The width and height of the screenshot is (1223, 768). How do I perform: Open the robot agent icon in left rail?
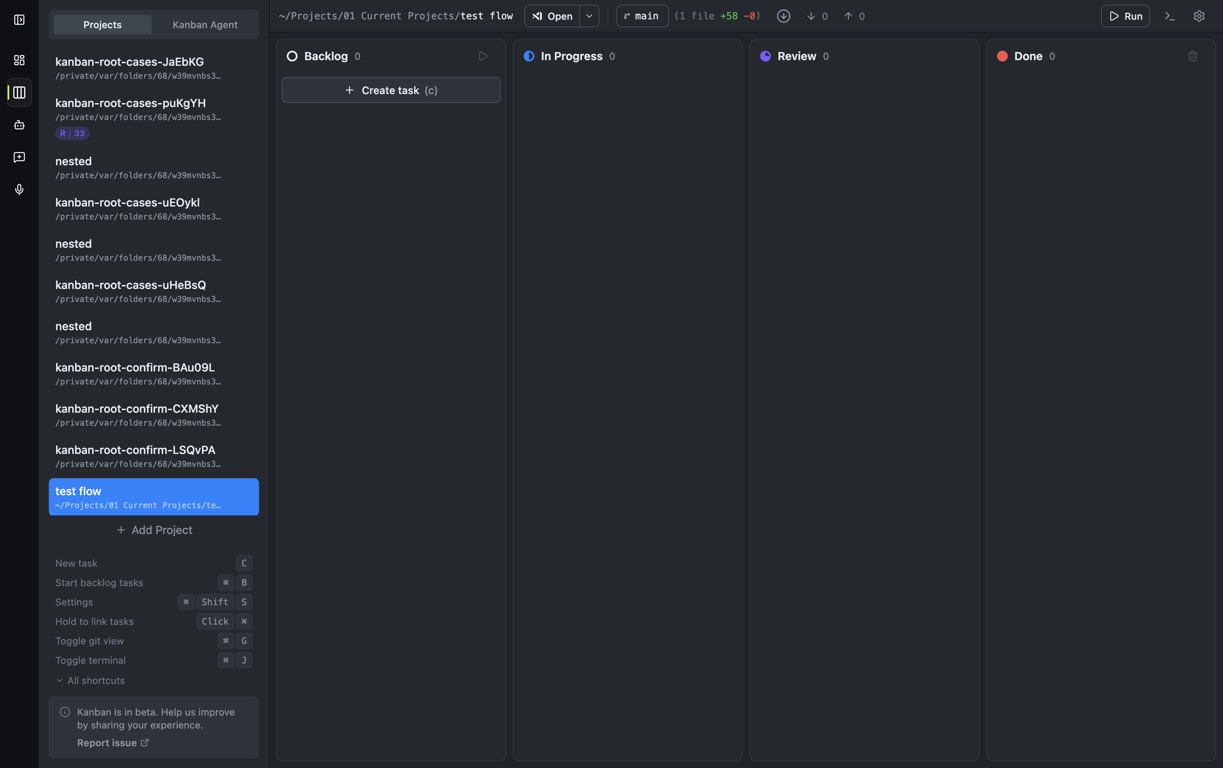coord(19,125)
